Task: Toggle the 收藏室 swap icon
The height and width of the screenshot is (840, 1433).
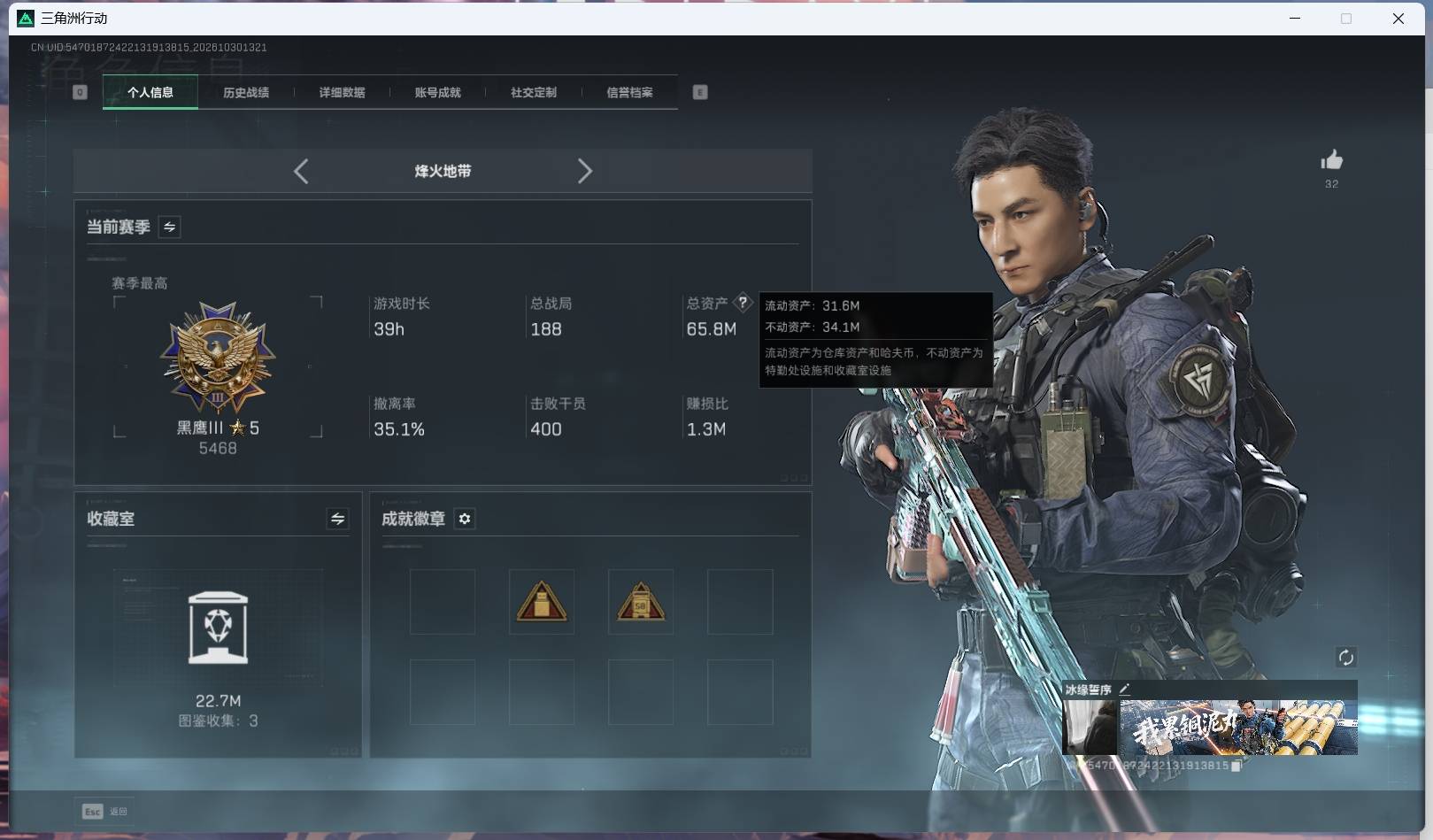Action: tap(337, 519)
